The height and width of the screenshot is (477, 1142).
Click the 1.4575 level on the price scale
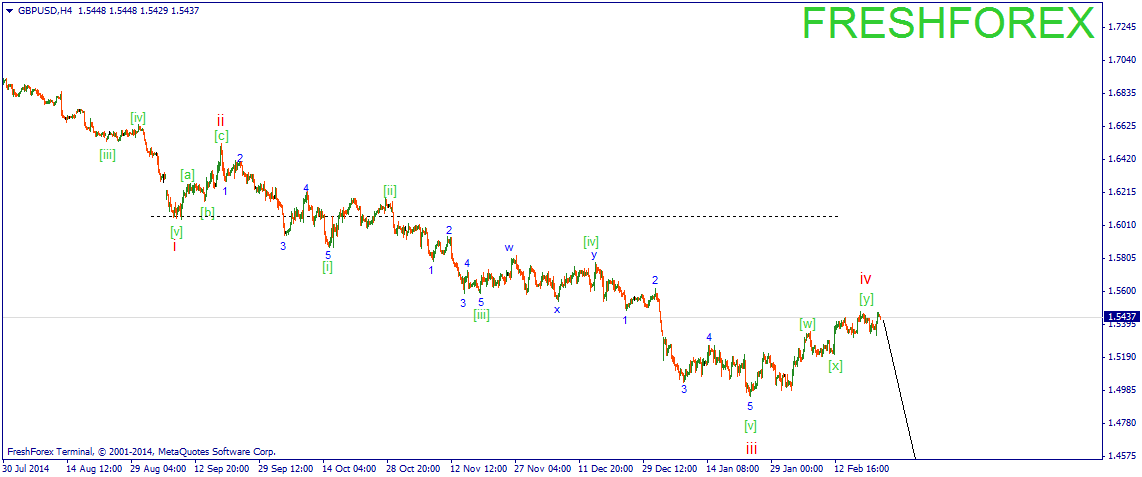pos(1121,456)
